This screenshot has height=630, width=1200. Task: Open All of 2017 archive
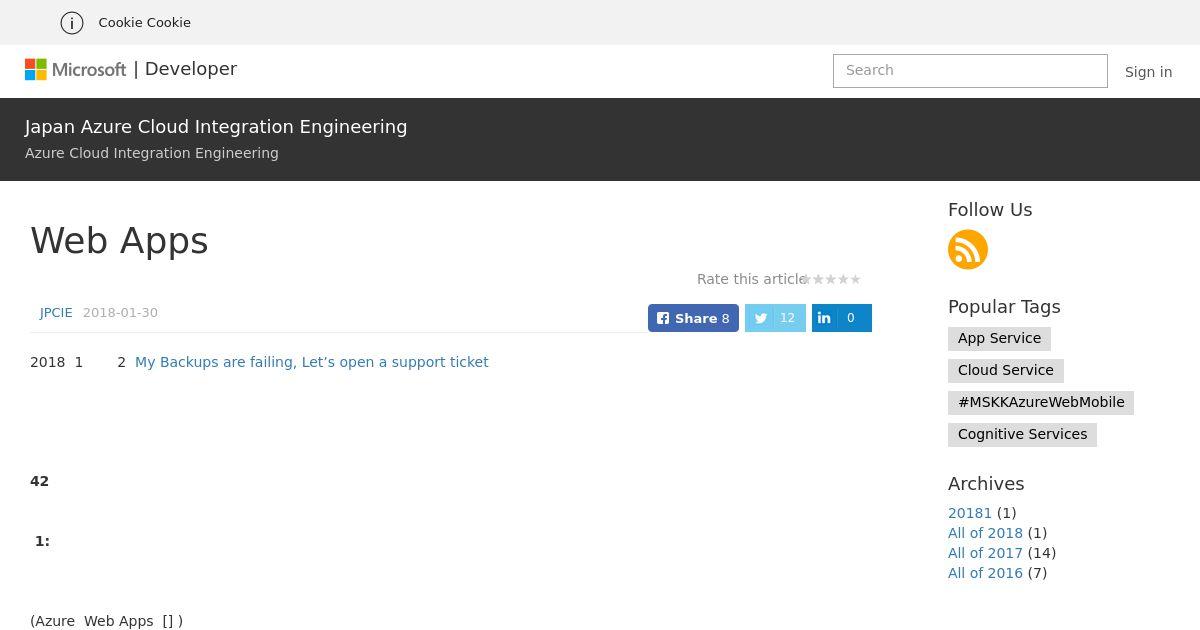(x=985, y=553)
